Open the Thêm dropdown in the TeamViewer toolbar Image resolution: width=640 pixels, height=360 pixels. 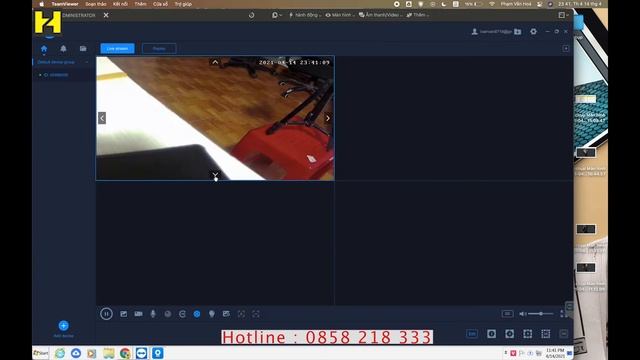click(x=417, y=15)
